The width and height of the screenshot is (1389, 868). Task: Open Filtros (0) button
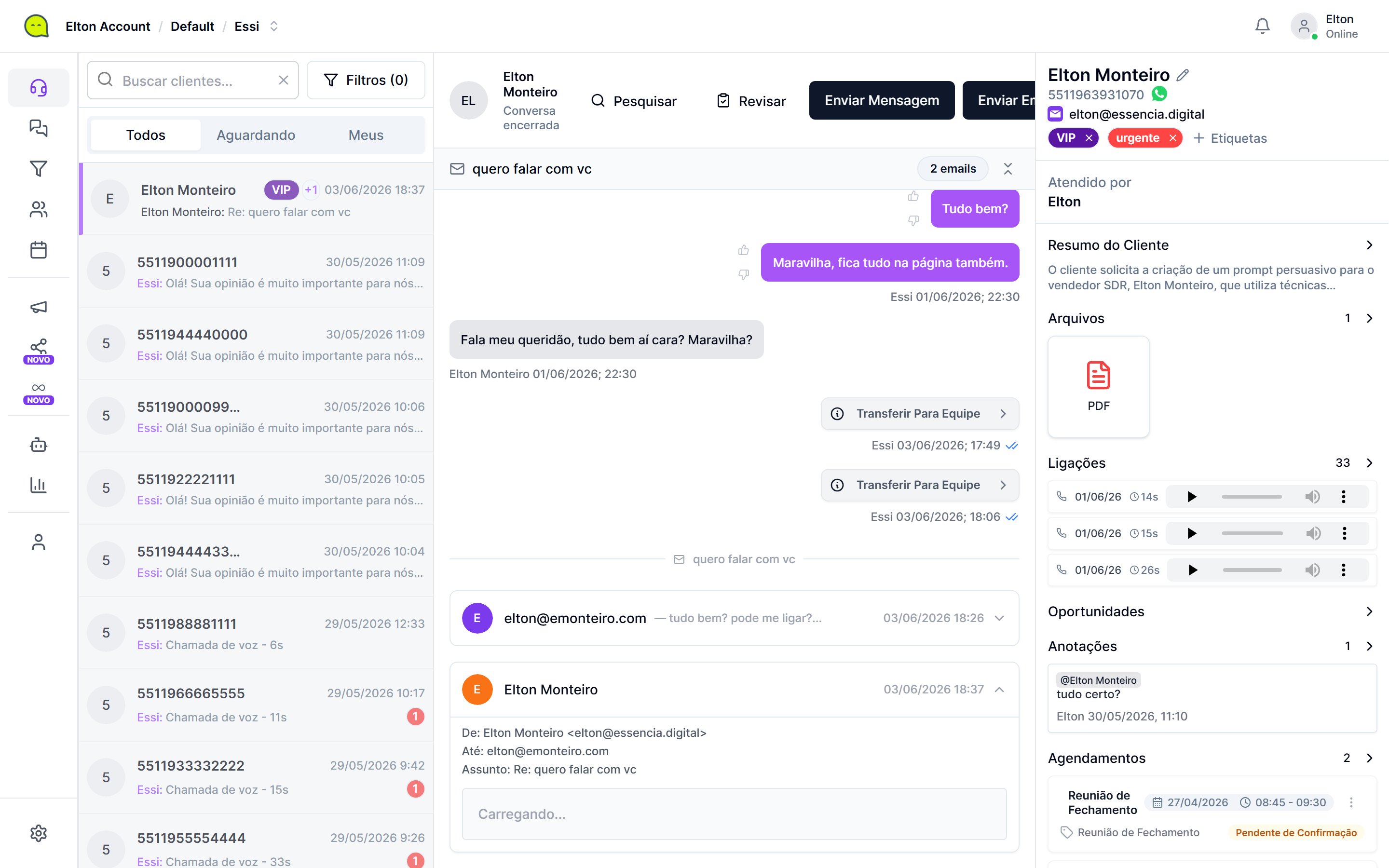[x=366, y=80]
